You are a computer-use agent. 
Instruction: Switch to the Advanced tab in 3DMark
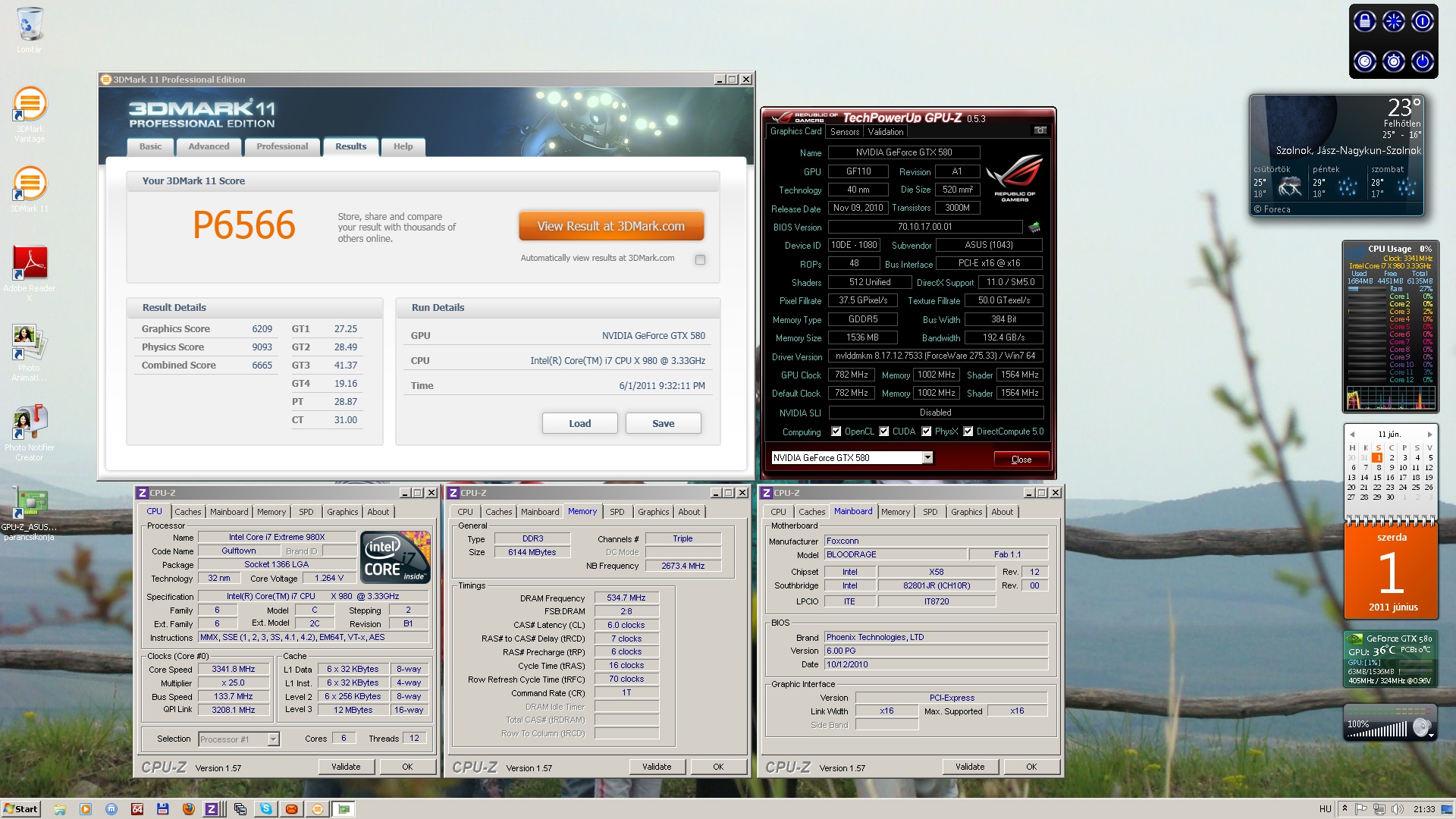(x=209, y=146)
